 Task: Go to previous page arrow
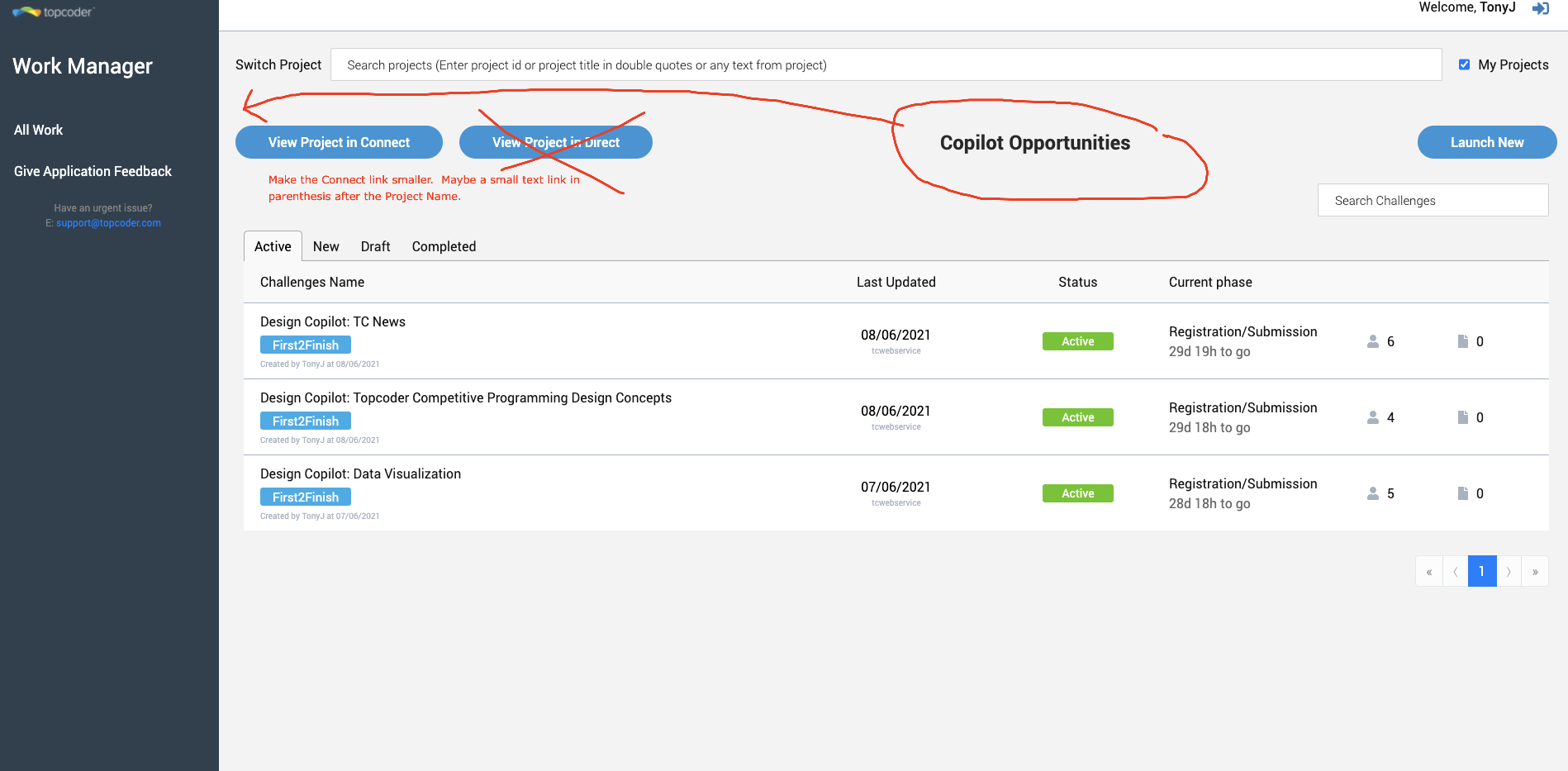1456,571
